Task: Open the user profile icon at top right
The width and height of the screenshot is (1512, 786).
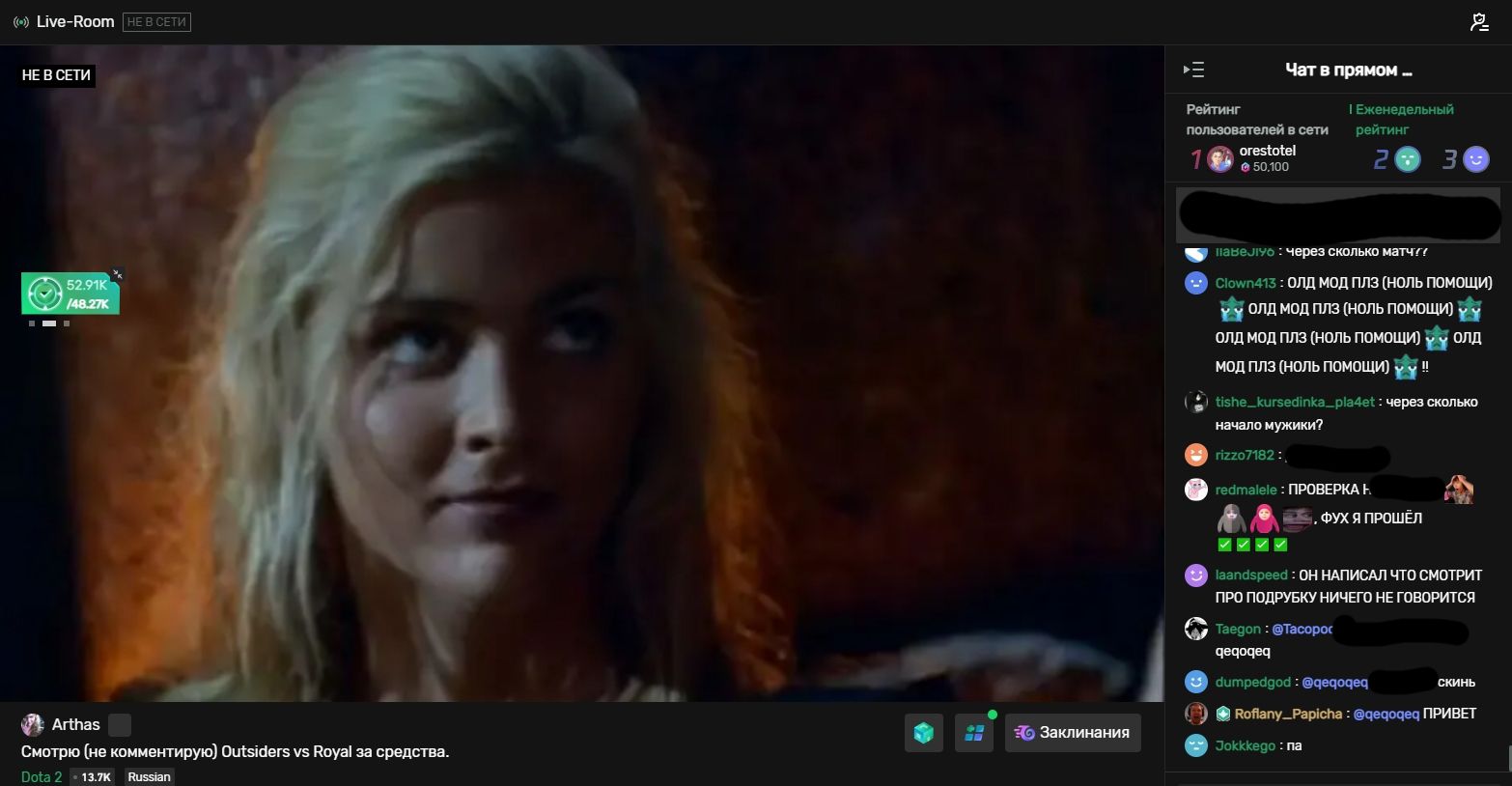Action: [x=1479, y=21]
